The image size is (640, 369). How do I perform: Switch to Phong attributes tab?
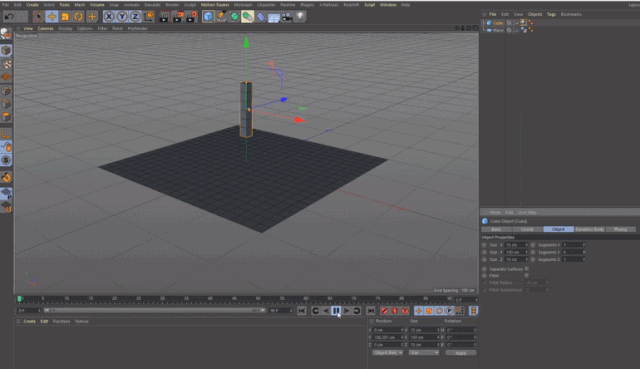(x=620, y=229)
